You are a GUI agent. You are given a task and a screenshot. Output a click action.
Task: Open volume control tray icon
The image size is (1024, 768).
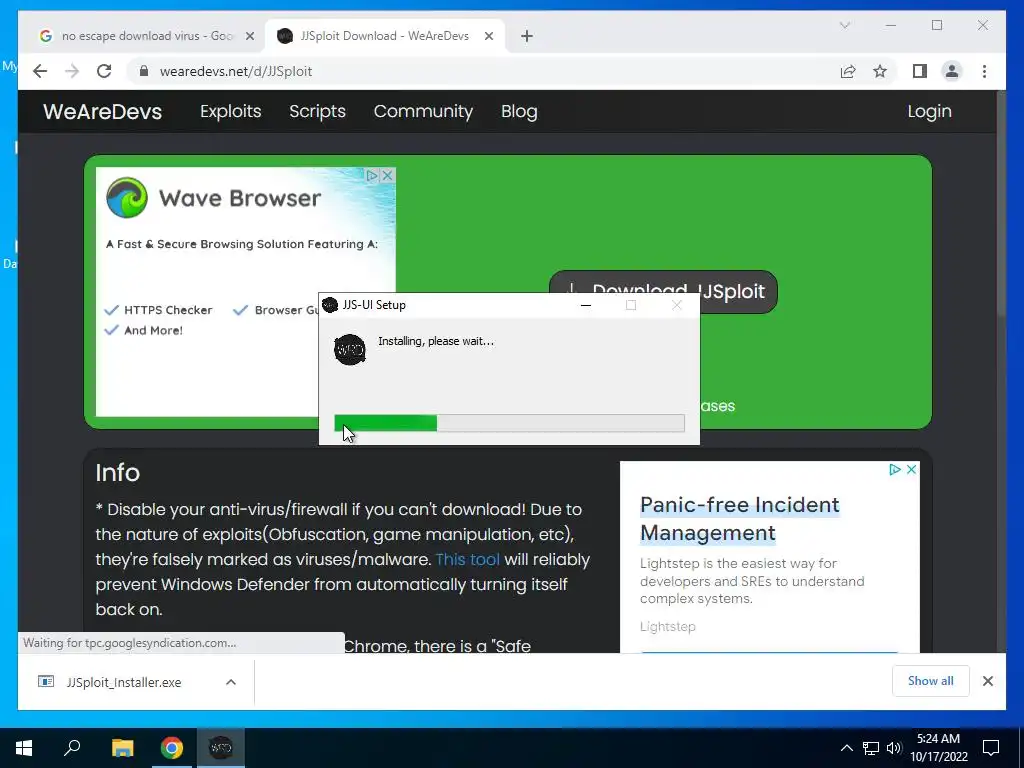894,748
